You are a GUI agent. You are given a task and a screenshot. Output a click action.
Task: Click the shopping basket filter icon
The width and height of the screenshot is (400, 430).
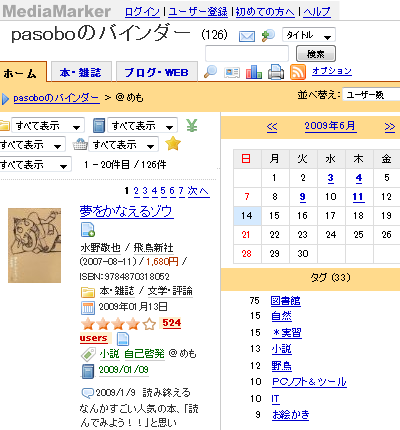[80, 145]
